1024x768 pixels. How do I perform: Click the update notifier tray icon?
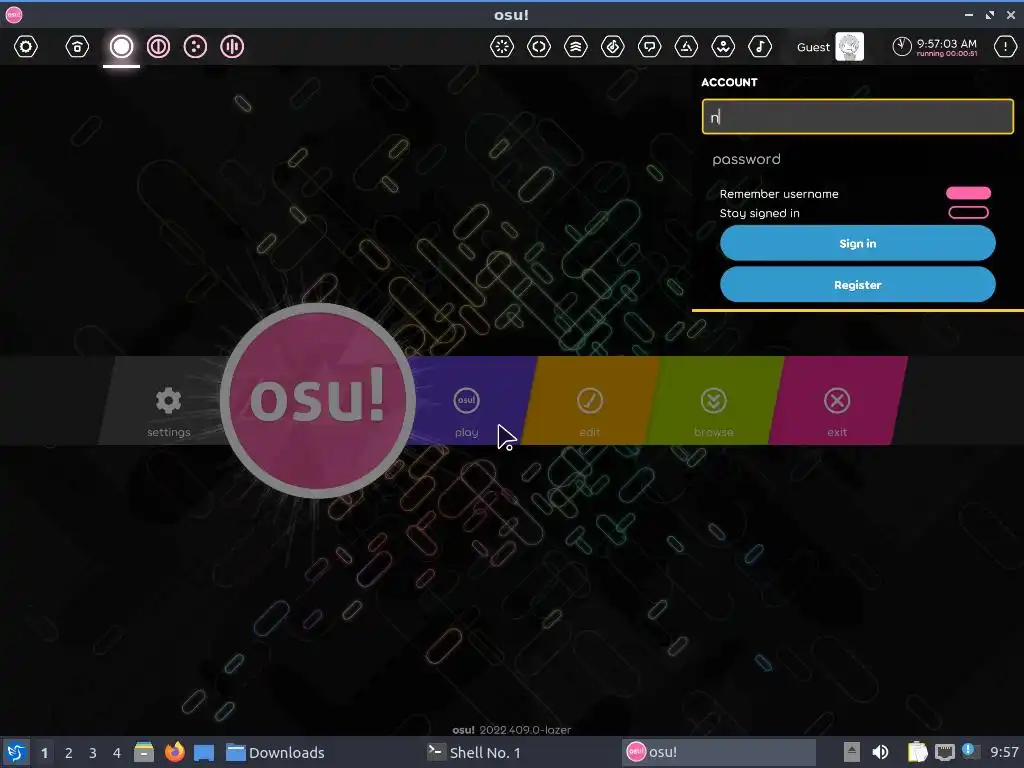click(x=970, y=751)
